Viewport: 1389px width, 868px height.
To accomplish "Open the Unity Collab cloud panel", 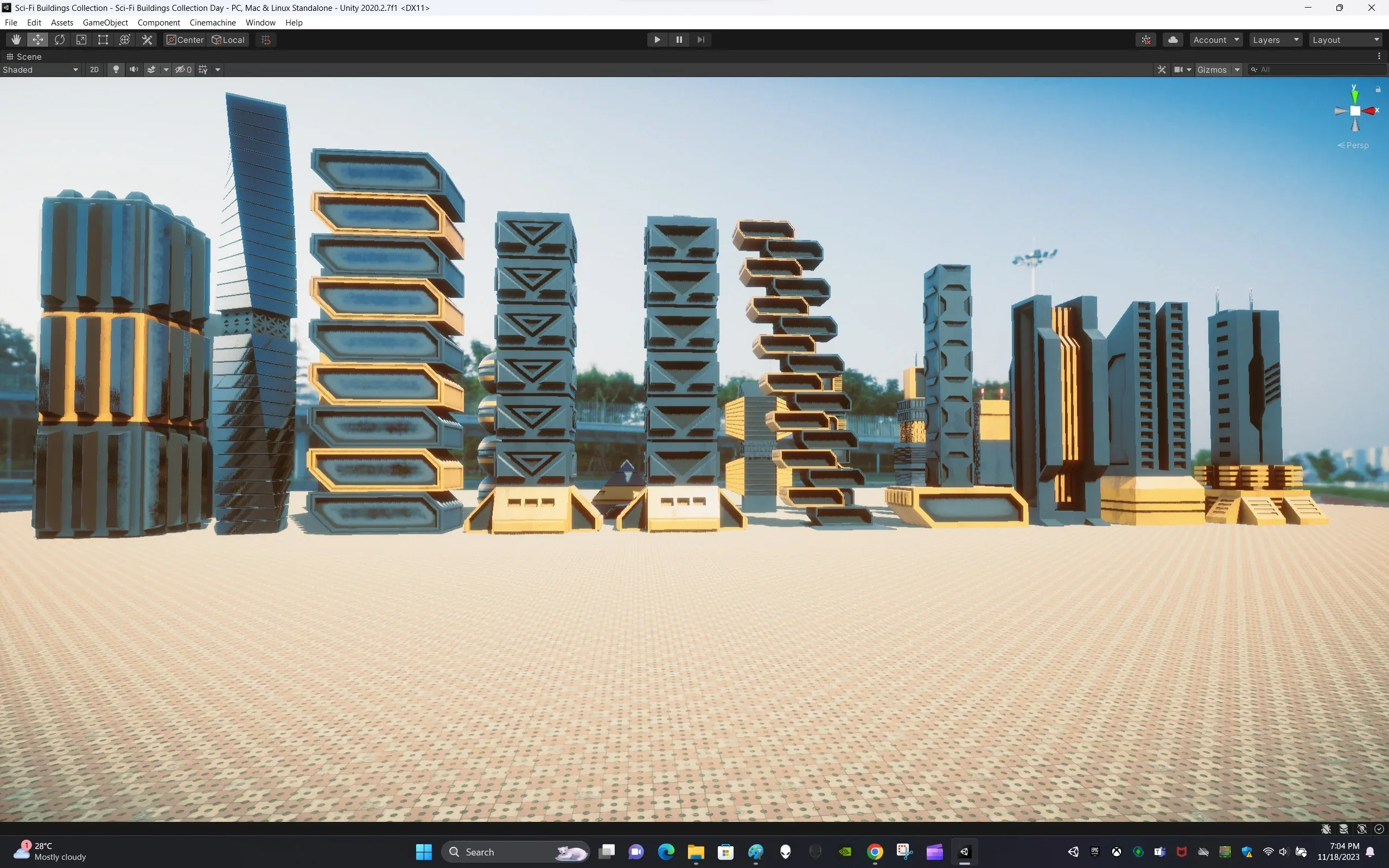I will pos(1173,40).
